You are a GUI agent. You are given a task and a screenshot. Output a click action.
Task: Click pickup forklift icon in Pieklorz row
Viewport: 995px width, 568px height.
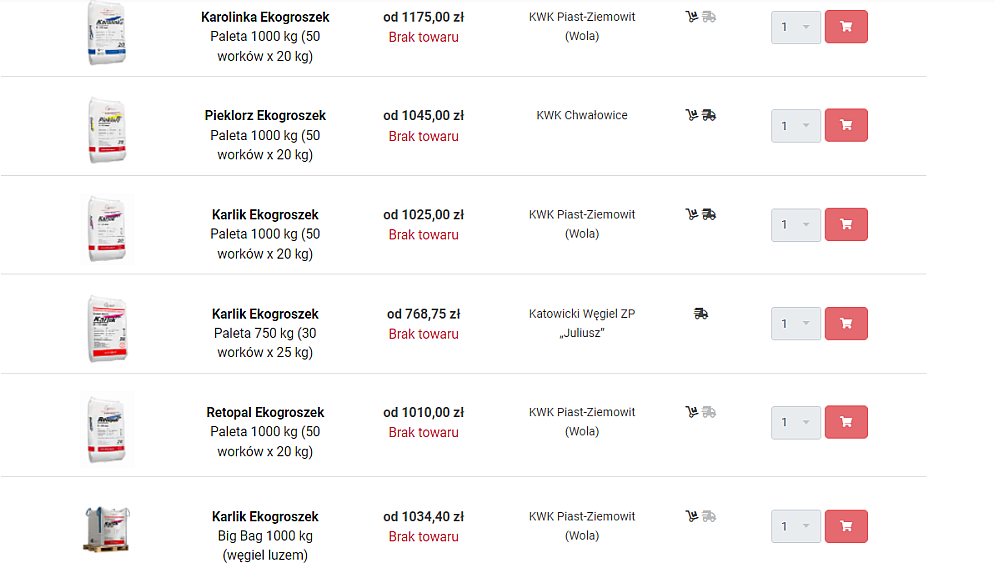point(692,115)
